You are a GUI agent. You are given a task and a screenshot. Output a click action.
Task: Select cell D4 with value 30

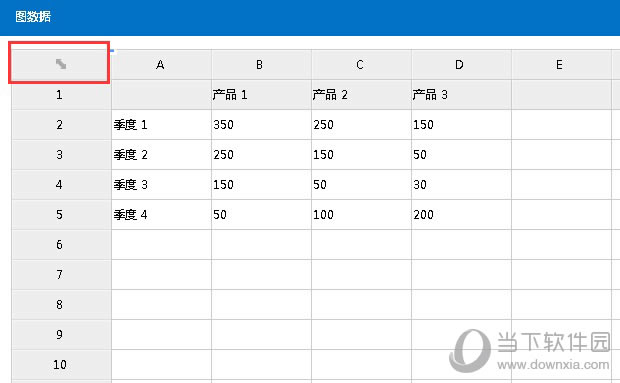461,185
